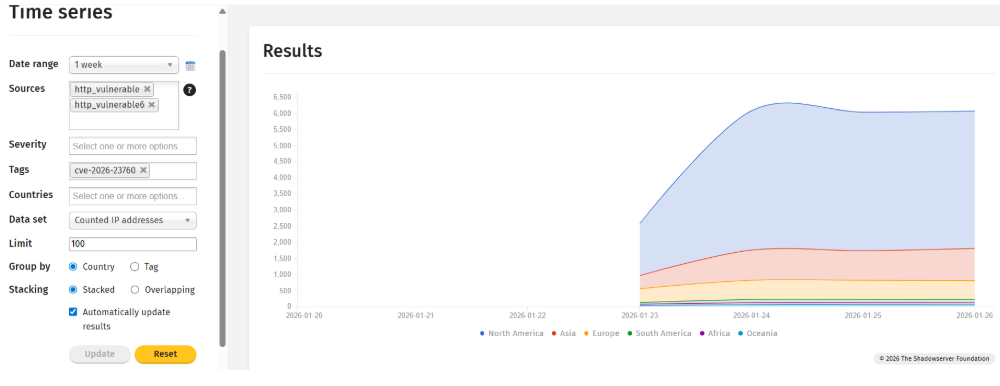The width and height of the screenshot is (1000, 386).
Task: Open the Sources help question-mark icon
Action: coord(189,90)
